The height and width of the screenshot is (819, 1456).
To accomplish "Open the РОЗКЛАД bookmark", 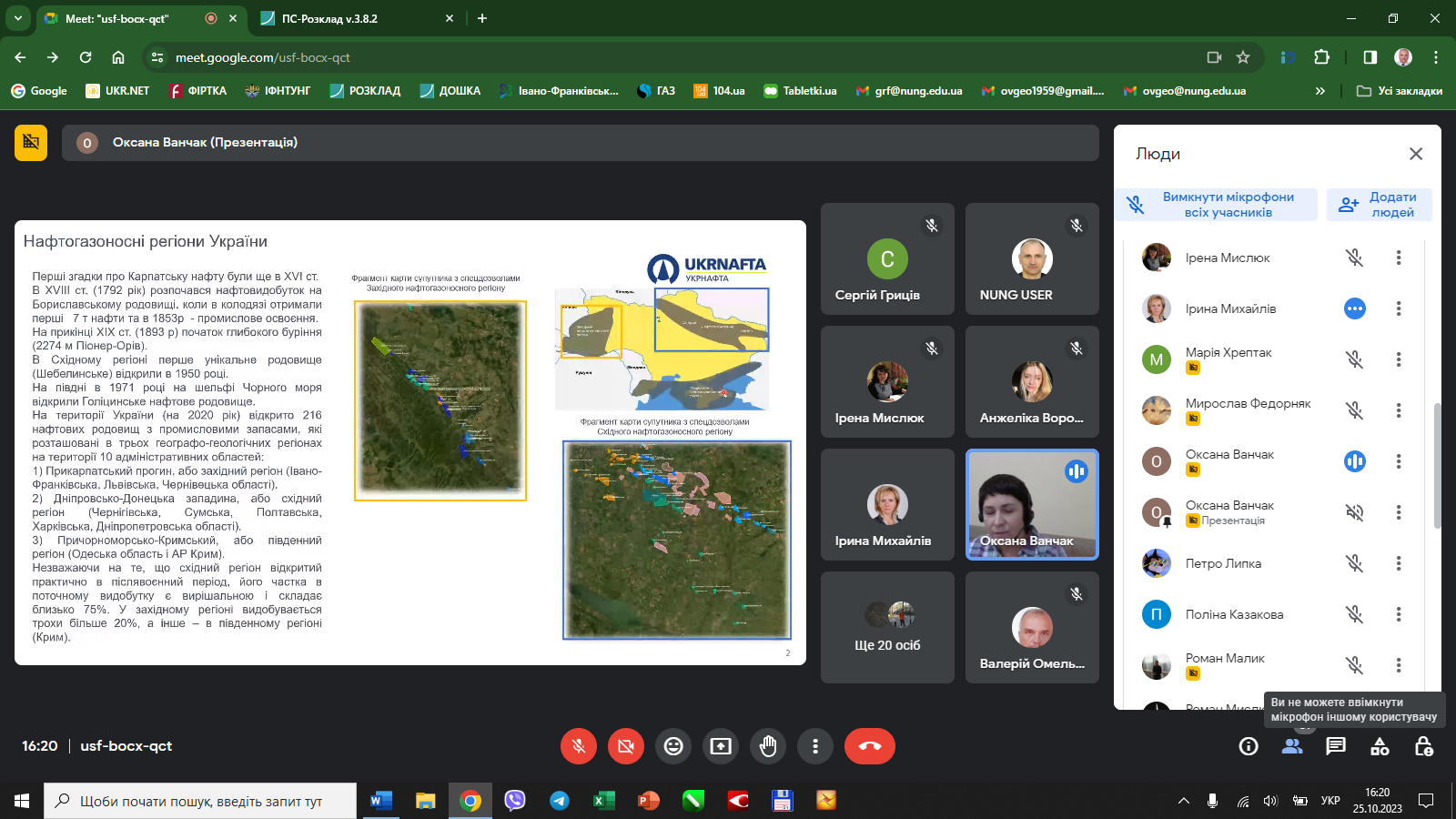I will (x=365, y=91).
